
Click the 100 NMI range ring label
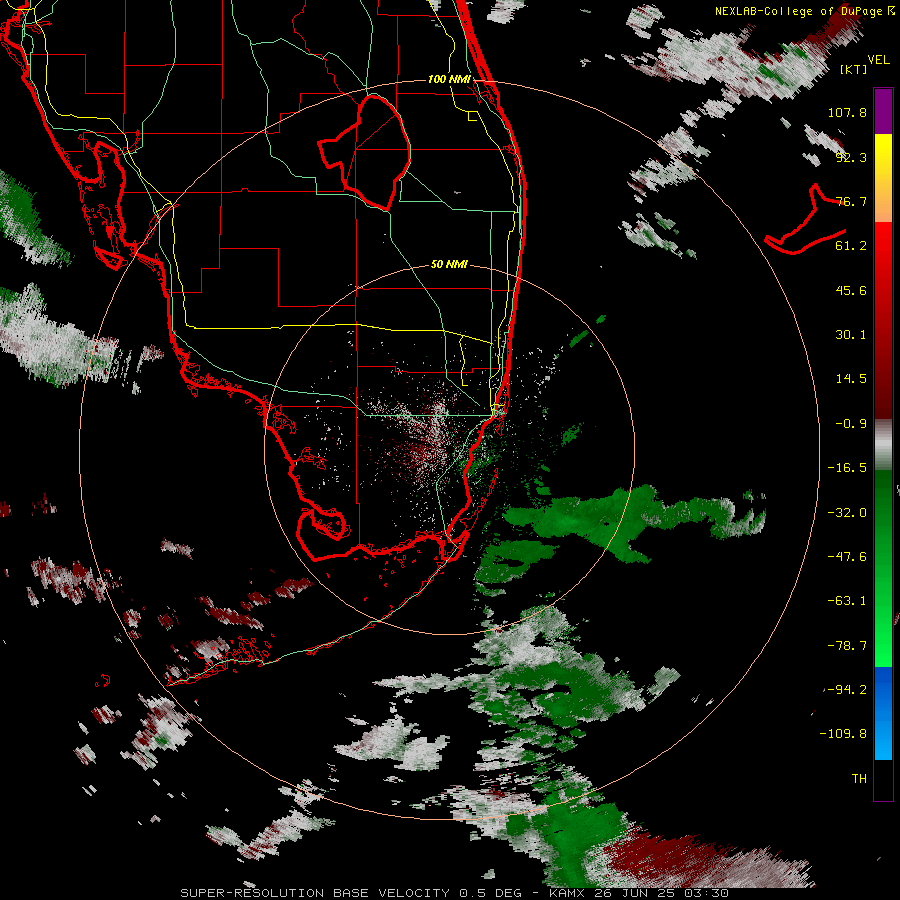pyautogui.click(x=449, y=79)
